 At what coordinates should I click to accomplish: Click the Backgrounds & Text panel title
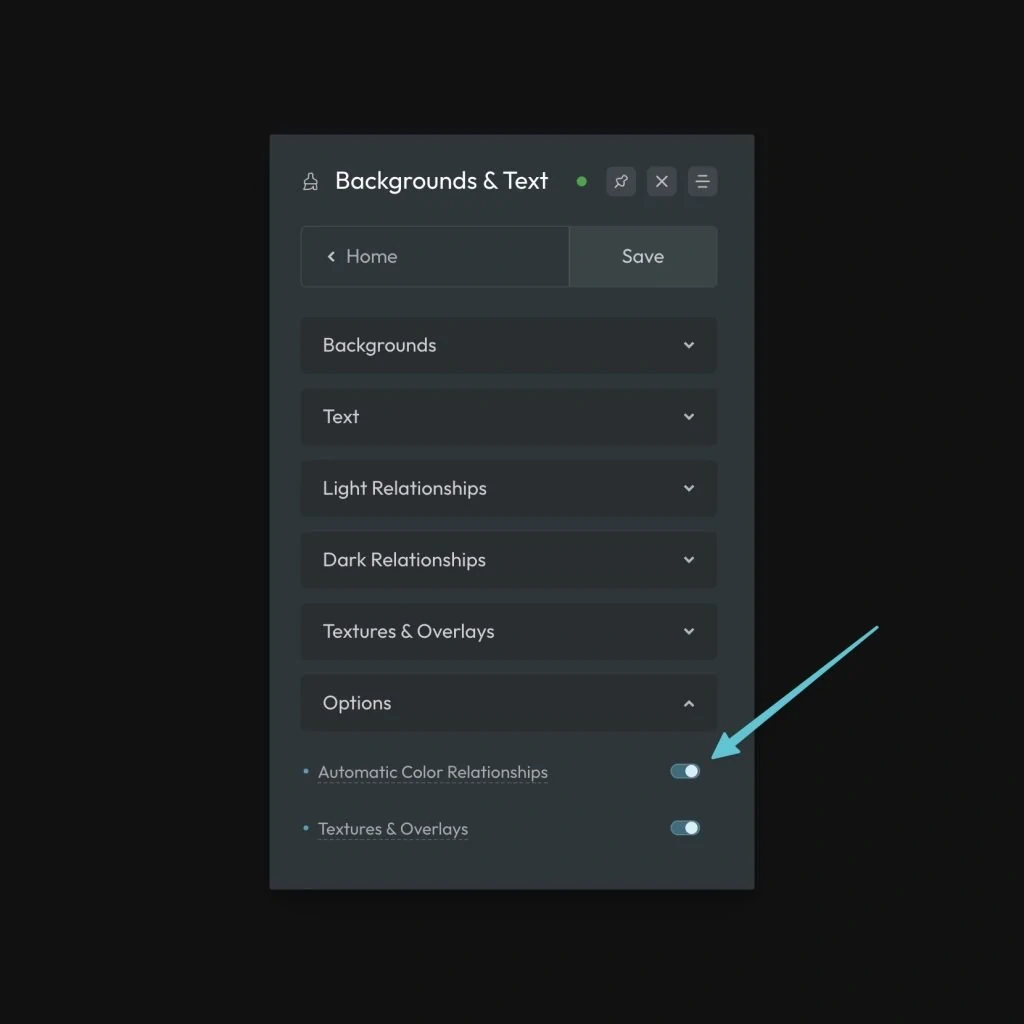click(441, 181)
